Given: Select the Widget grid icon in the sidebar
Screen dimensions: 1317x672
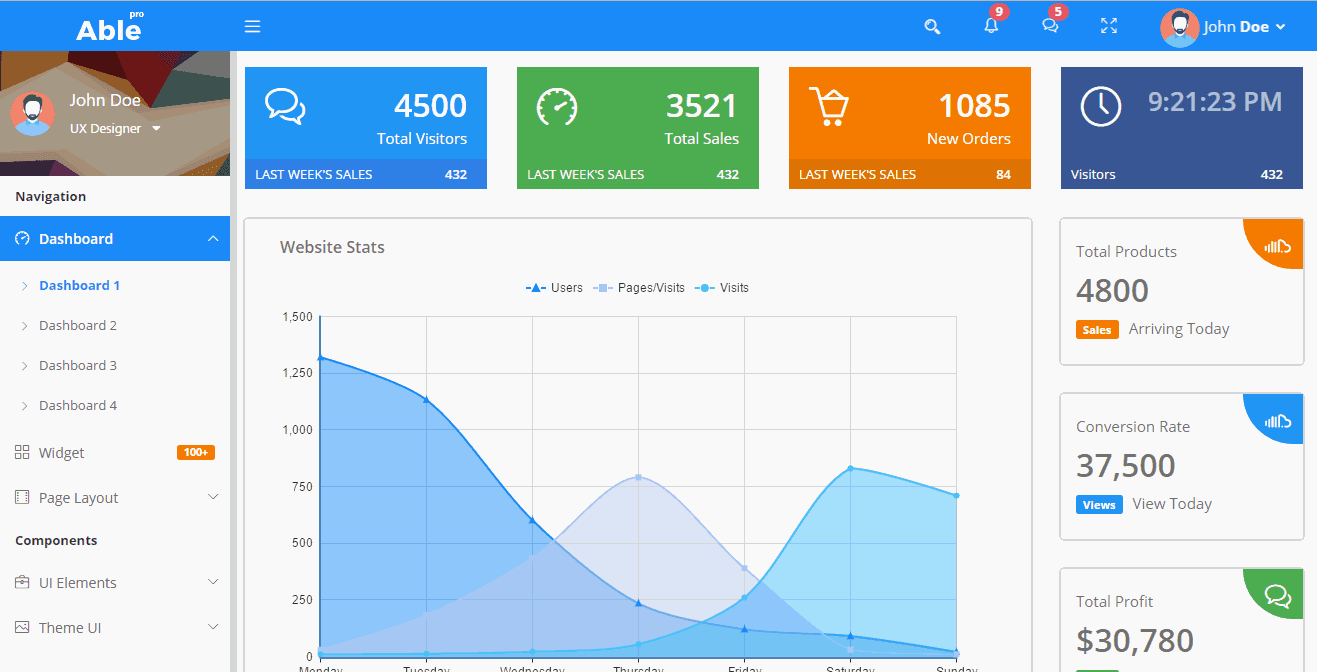Looking at the screenshot, I should tap(21, 452).
